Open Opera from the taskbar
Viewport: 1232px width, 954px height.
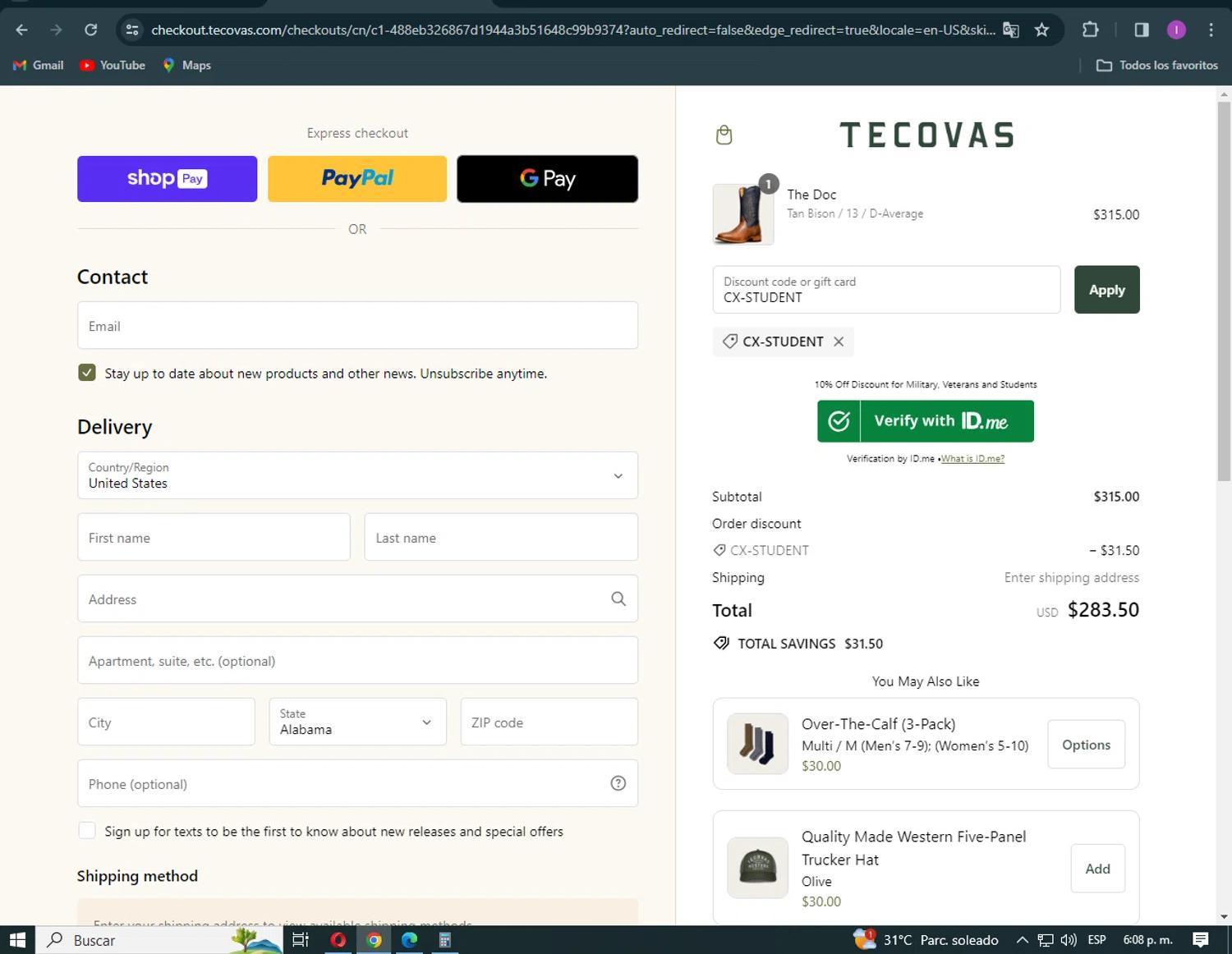[x=338, y=940]
